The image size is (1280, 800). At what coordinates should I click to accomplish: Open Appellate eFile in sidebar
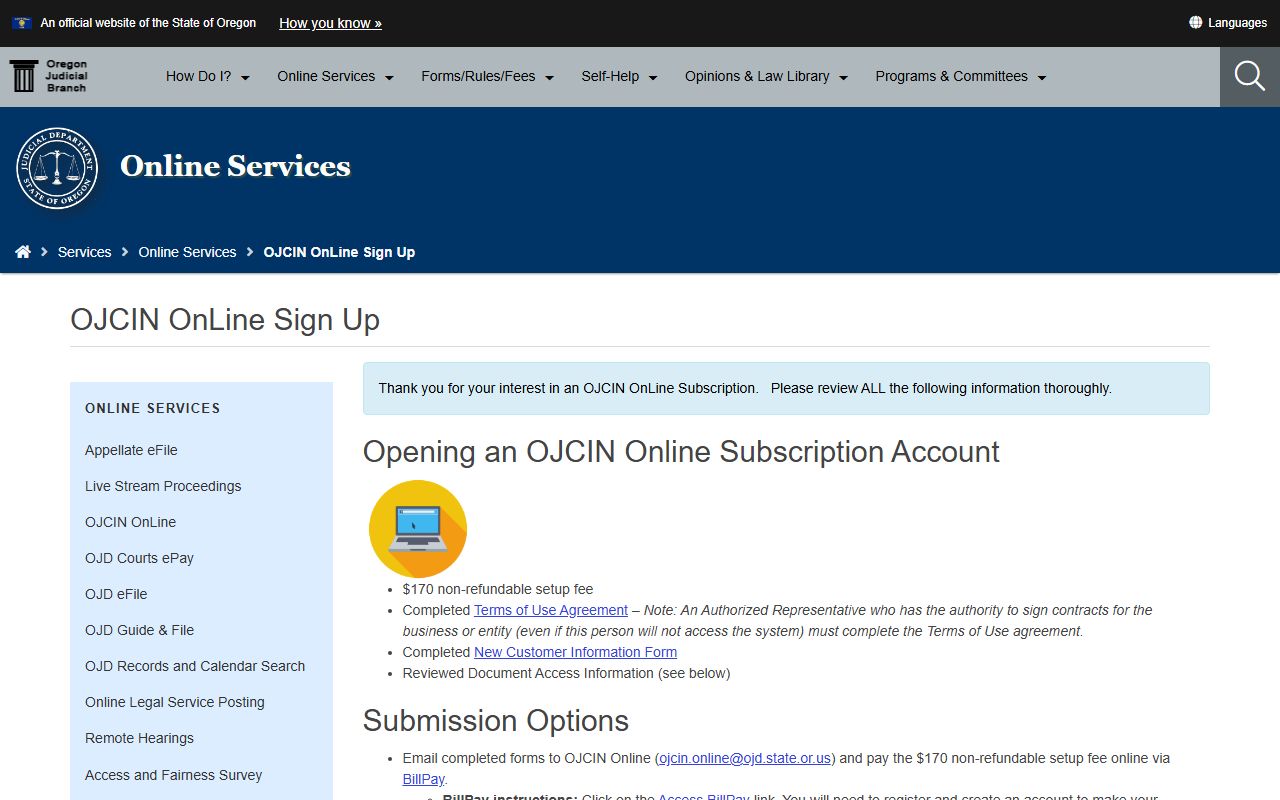click(131, 450)
